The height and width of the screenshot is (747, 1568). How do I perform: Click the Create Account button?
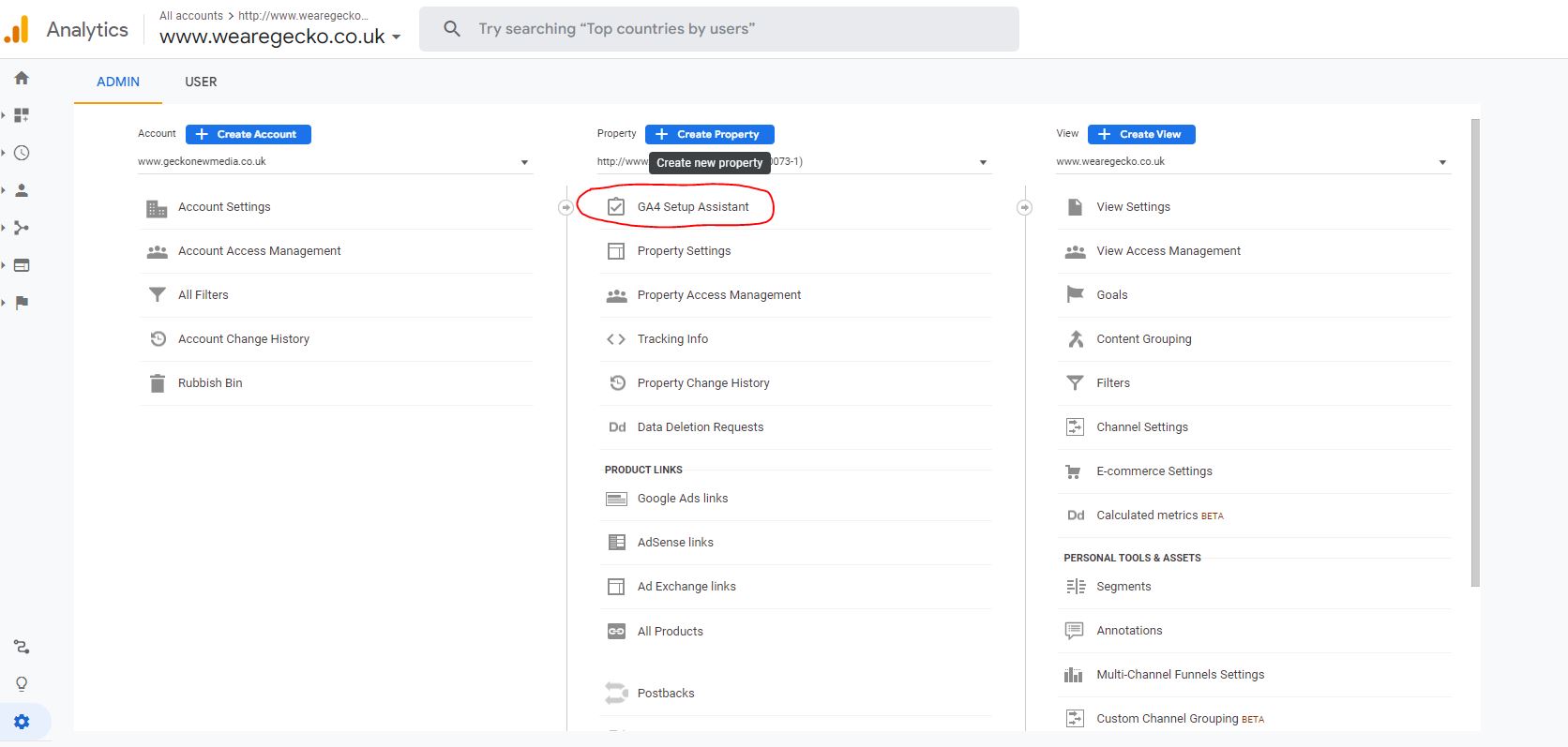tap(249, 134)
